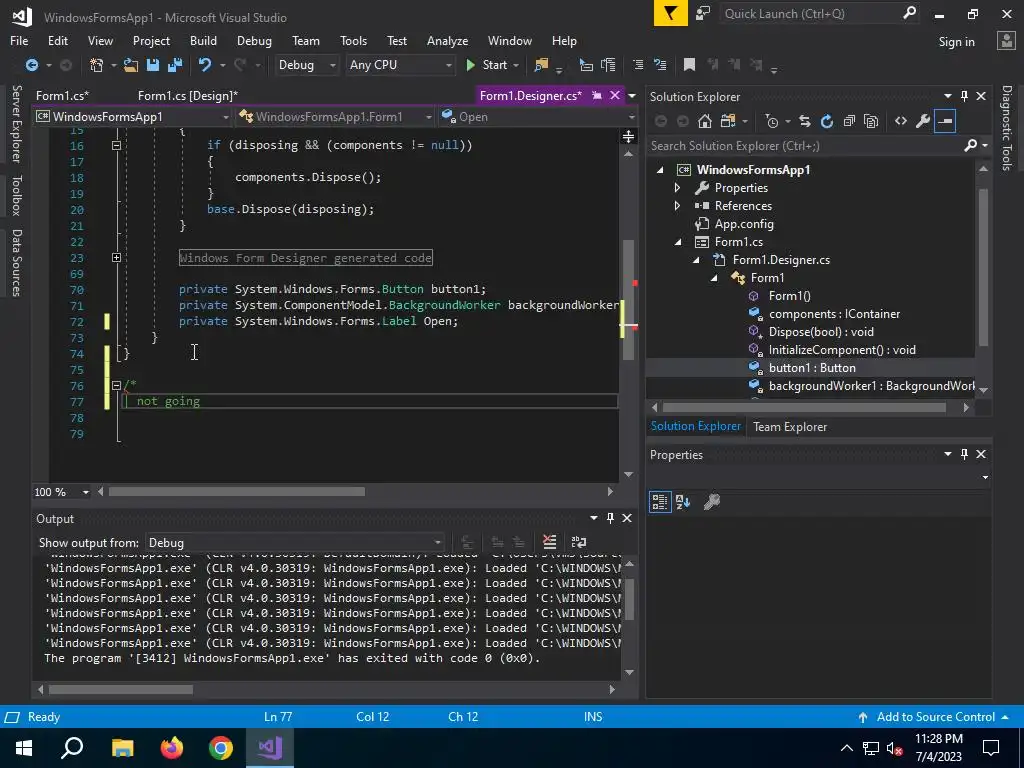1024x768 pixels.
Task: Toggle Preview Selected Items in Solution Explorer
Action: [x=945, y=121]
